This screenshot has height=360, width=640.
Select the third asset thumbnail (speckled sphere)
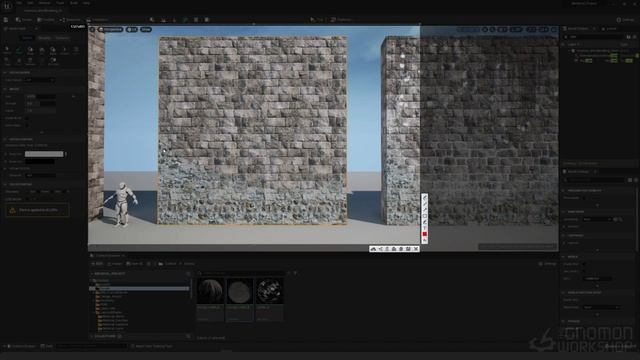pos(269,300)
